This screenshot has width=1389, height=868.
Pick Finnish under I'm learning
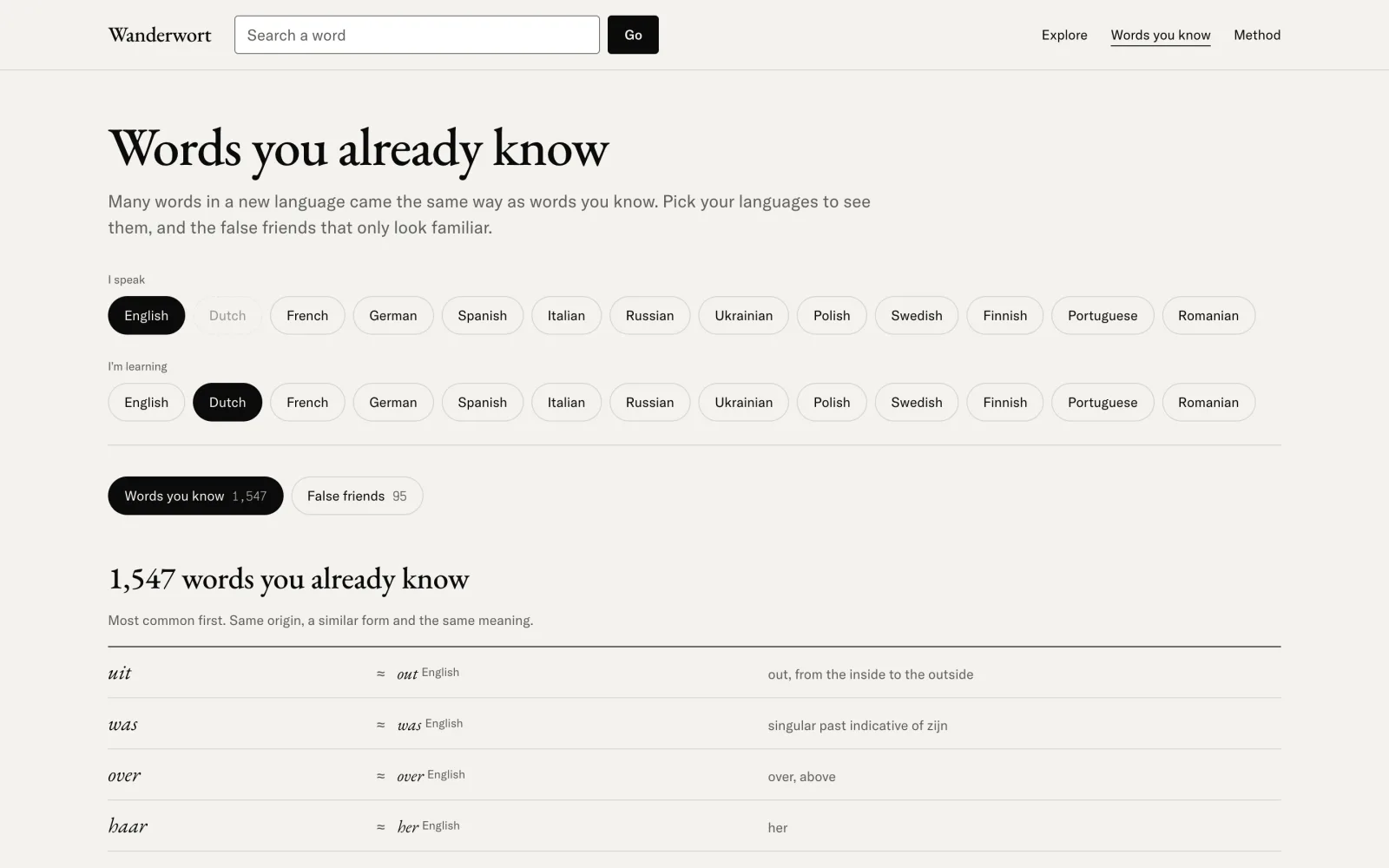point(1005,403)
